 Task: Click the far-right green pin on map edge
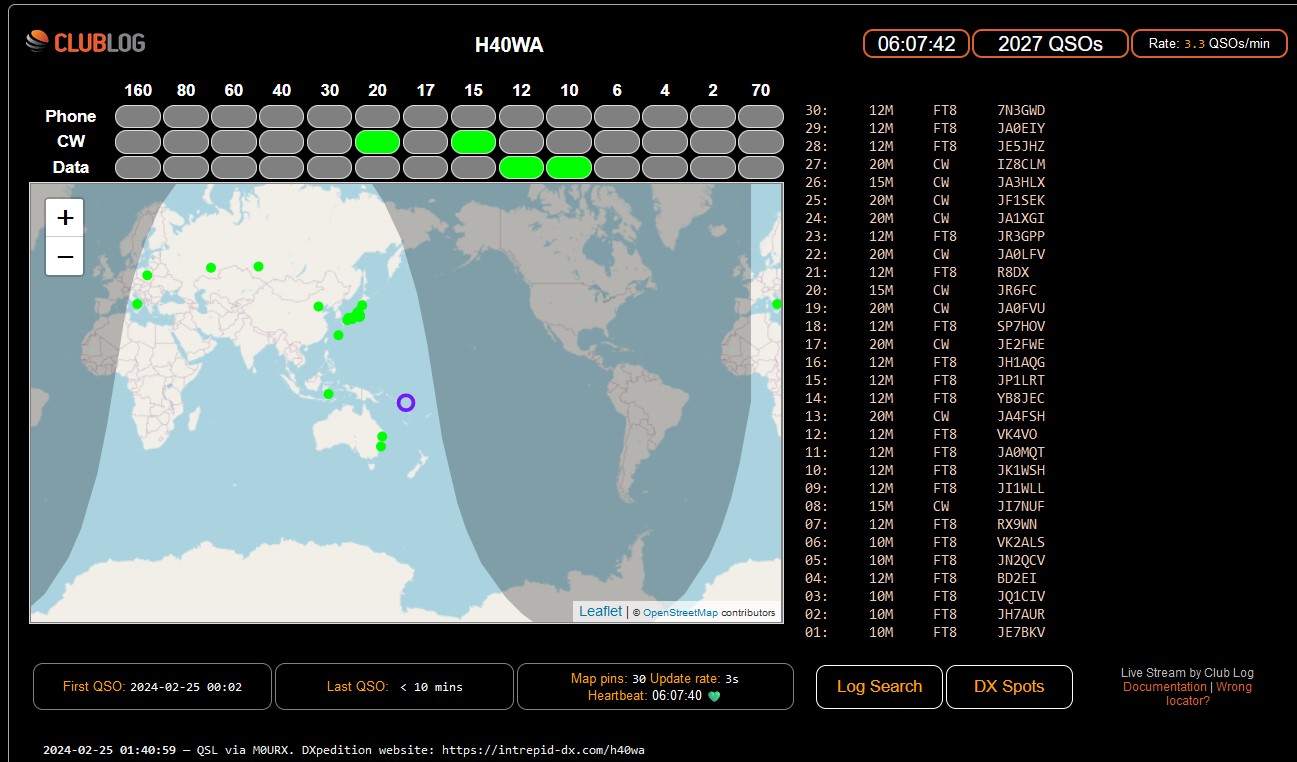click(777, 303)
